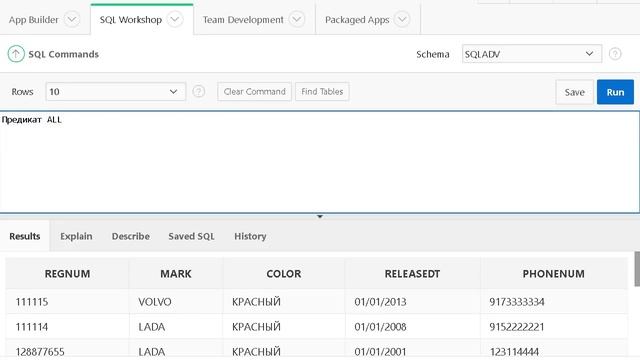
Task: Click the COLOR column header
Action: click(284, 273)
